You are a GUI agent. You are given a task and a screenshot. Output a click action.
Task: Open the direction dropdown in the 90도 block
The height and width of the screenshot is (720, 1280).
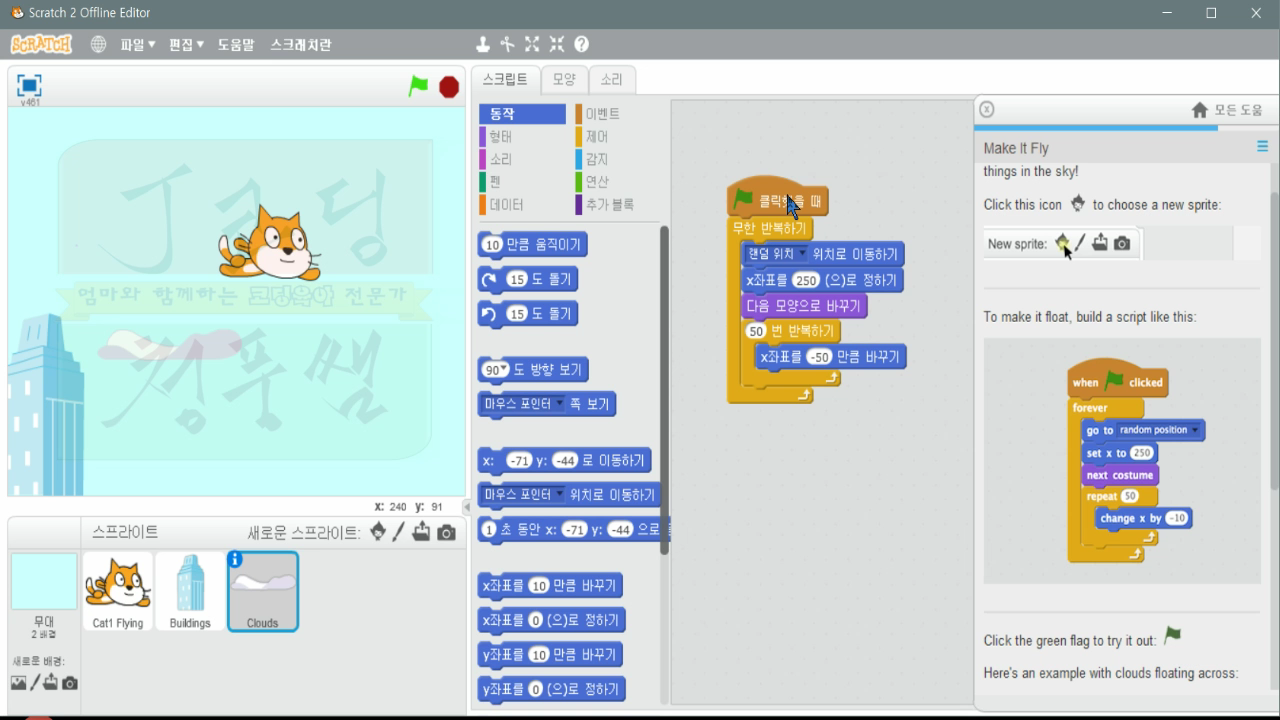(506, 369)
